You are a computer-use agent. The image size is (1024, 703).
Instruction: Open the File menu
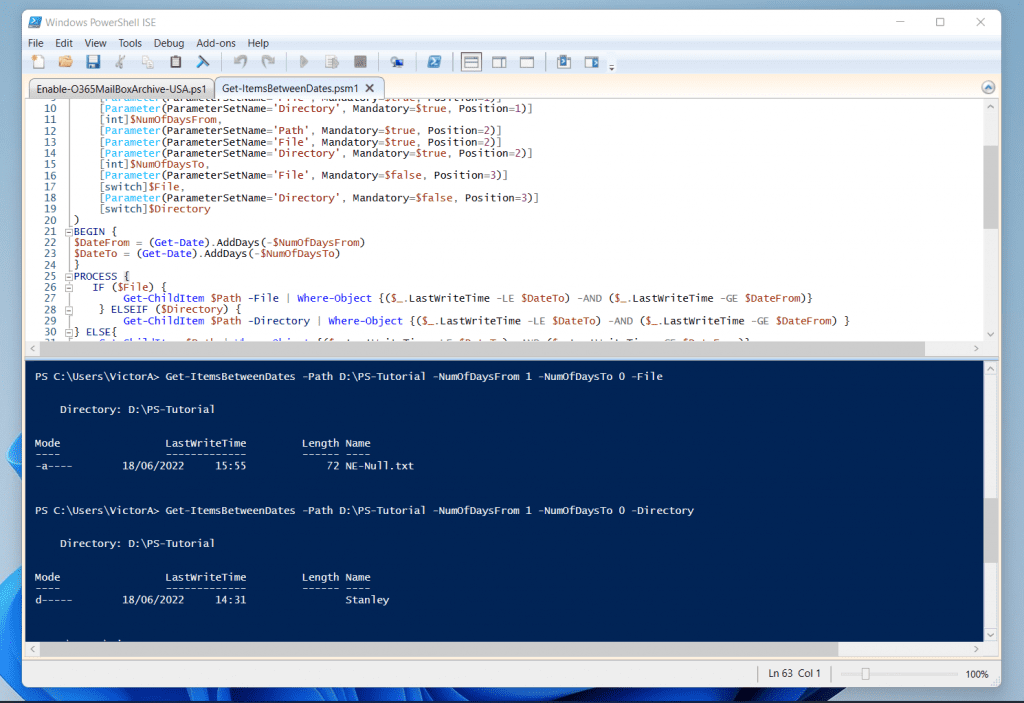(35, 43)
